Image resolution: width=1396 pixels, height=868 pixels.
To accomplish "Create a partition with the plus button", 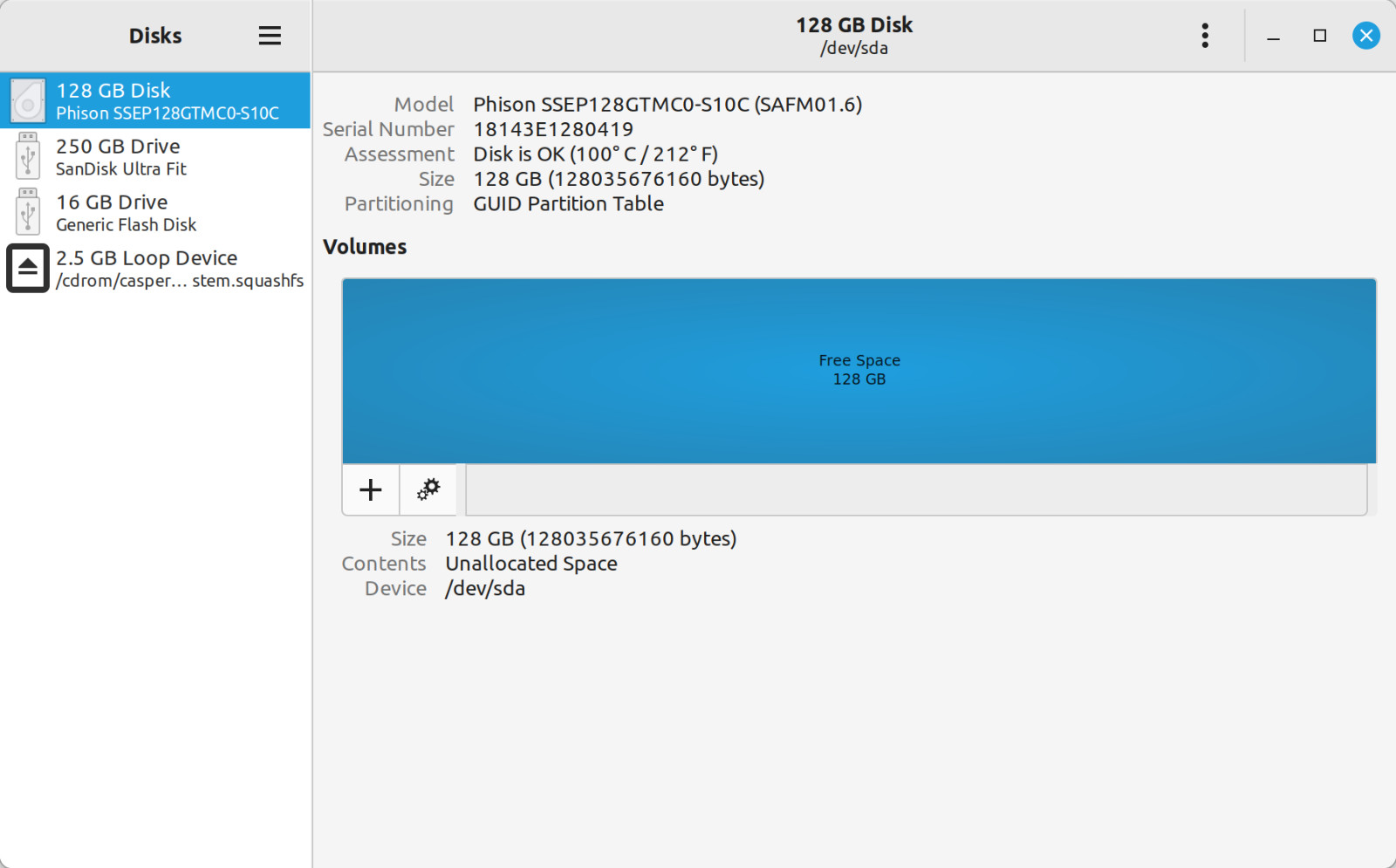I will click(371, 489).
